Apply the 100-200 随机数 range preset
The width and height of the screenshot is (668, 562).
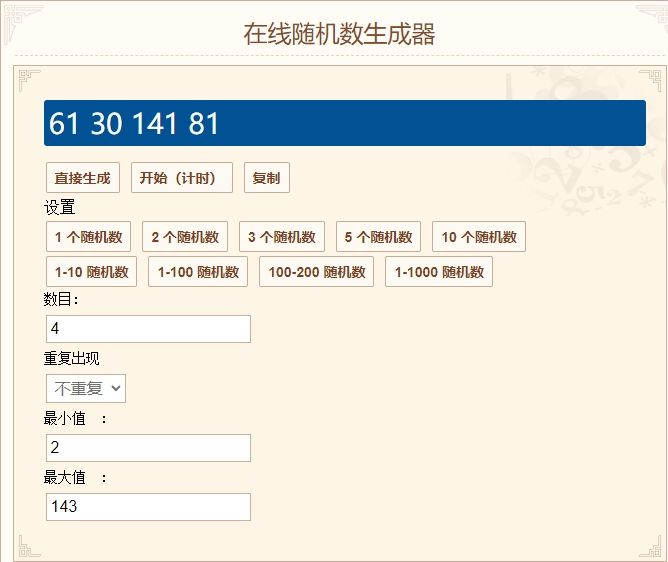coord(317,271)
